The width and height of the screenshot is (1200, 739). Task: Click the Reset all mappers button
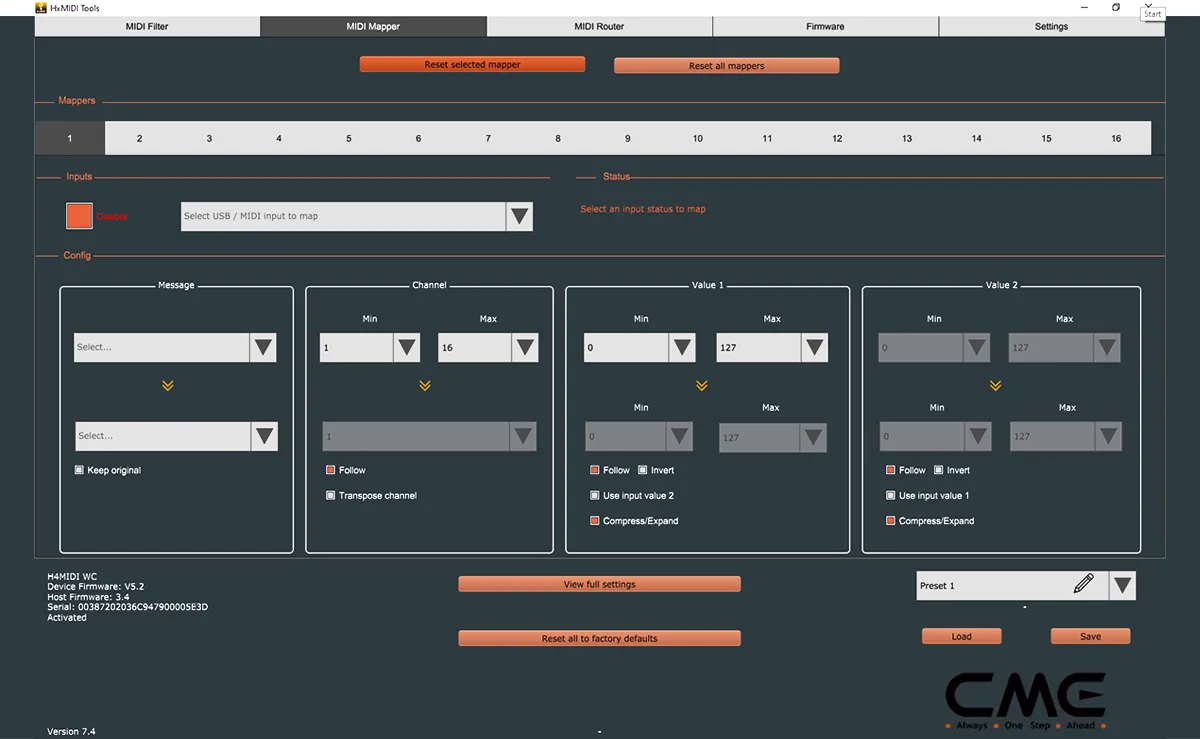point(726,64)
